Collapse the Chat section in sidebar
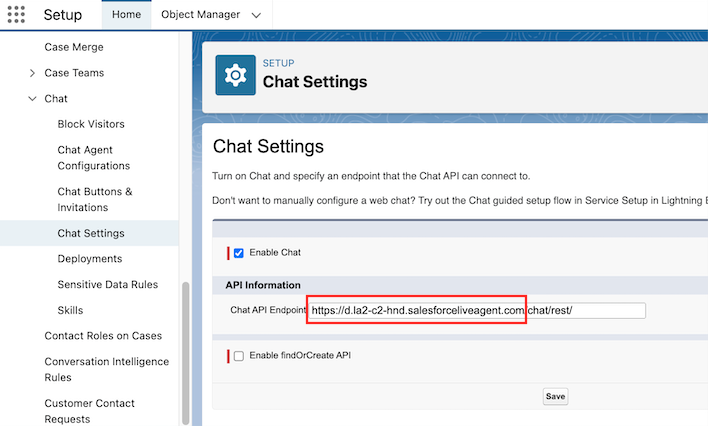The image size is (708, 426). pos(33,99)
